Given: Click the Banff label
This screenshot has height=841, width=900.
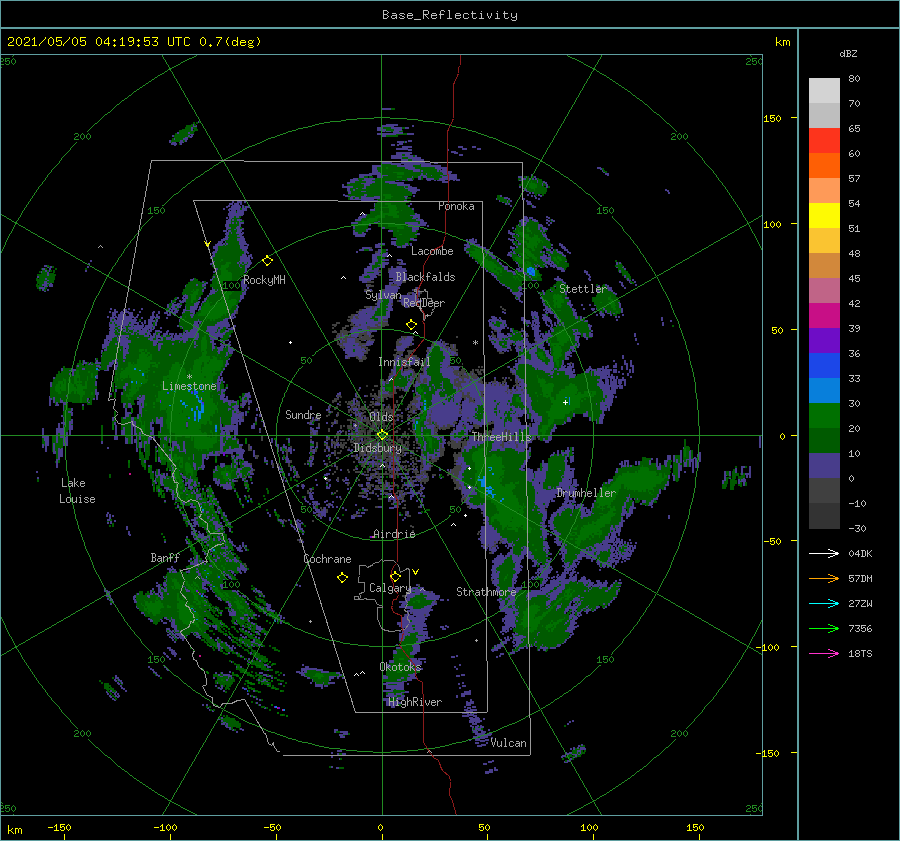Looking at the screenshot, I should click(165, 557).
